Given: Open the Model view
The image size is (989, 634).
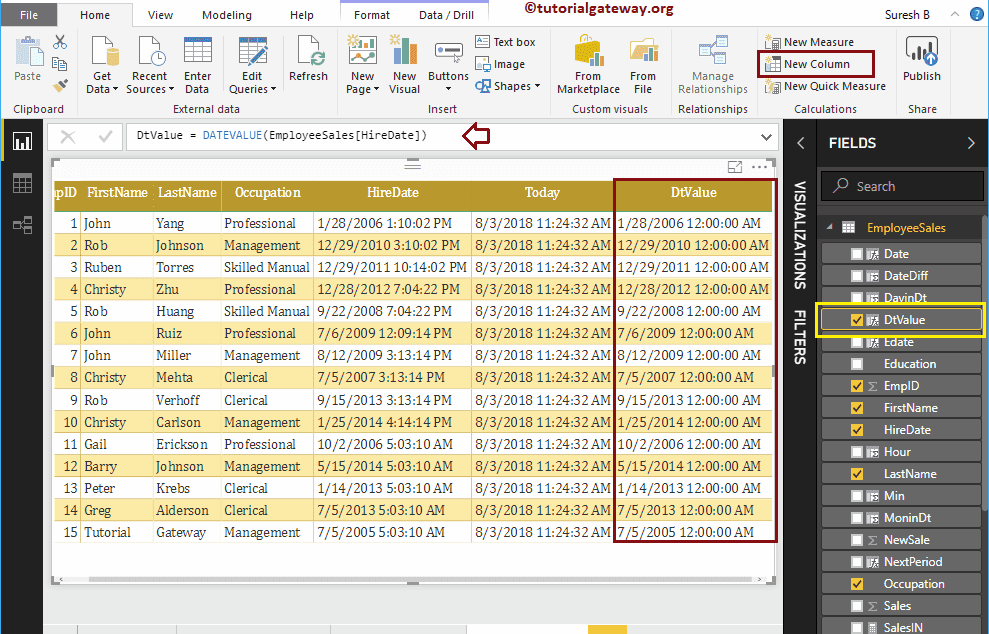Looking at the screenshot, I should 22,224.
